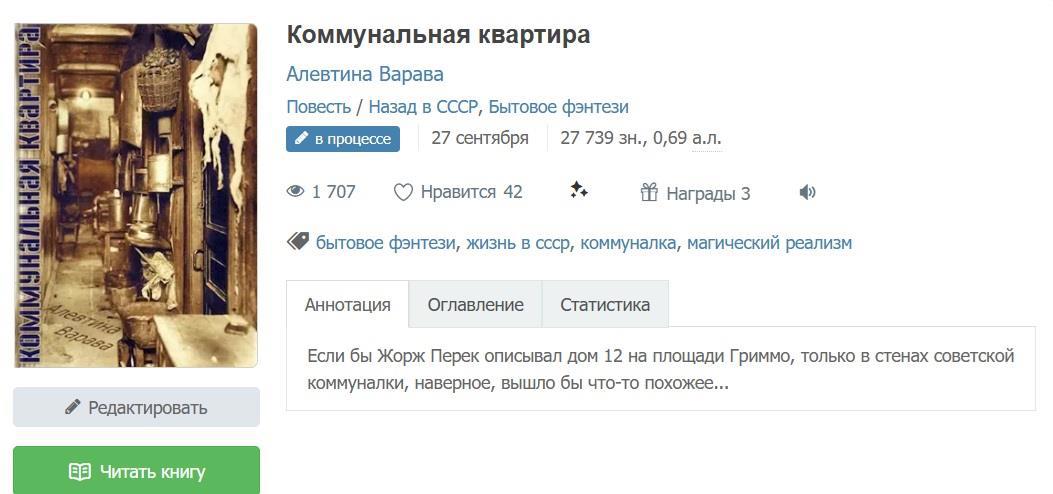Click the open book icon
The height and width of the screenshot is (494, 1053).
tap(79, 471)
